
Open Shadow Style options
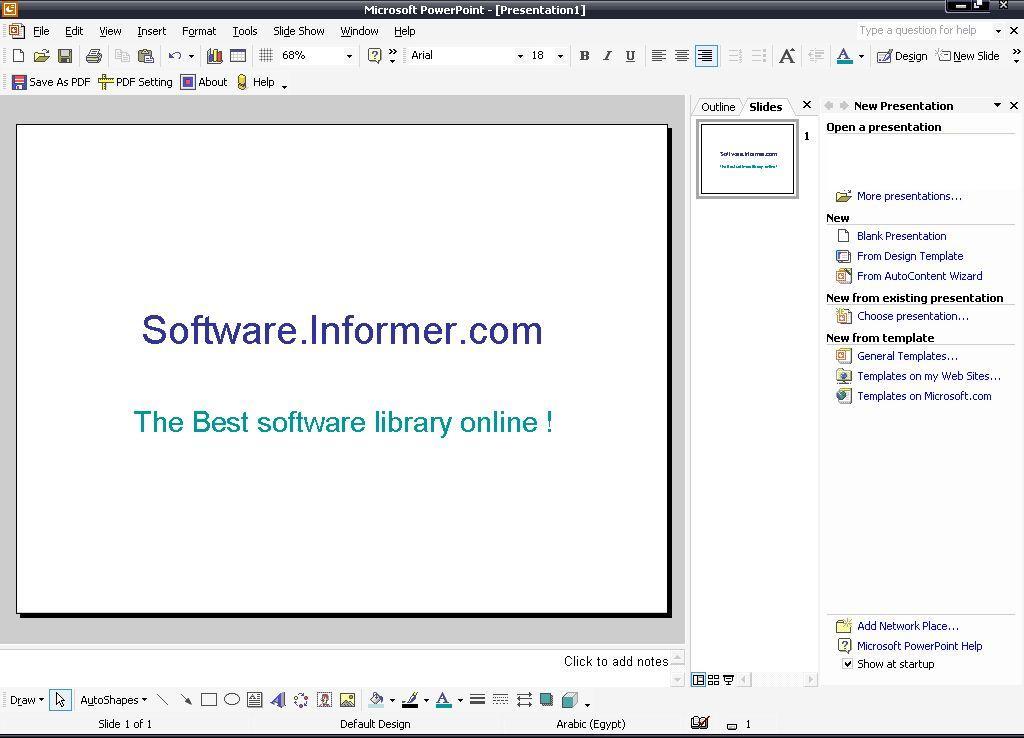[547, 700]
